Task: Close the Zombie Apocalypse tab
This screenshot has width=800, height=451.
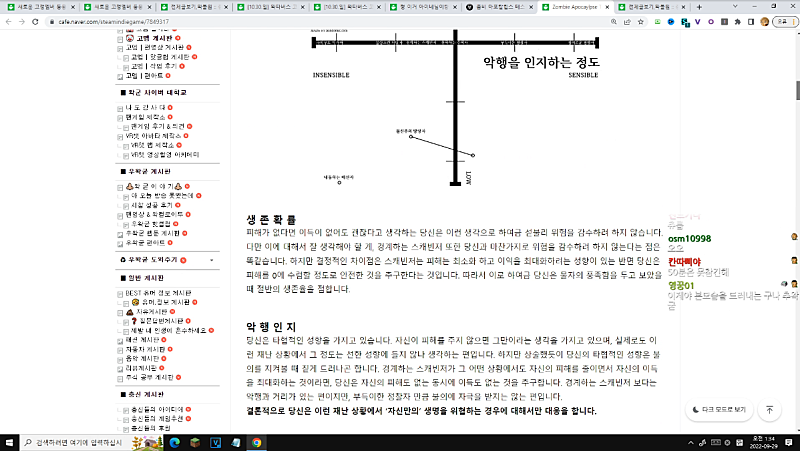Action: point(607,7)
